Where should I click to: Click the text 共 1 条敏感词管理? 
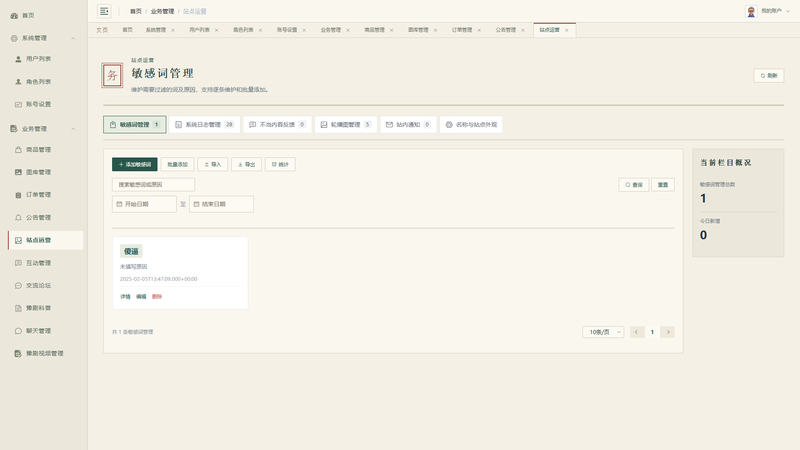pos(133,332)
